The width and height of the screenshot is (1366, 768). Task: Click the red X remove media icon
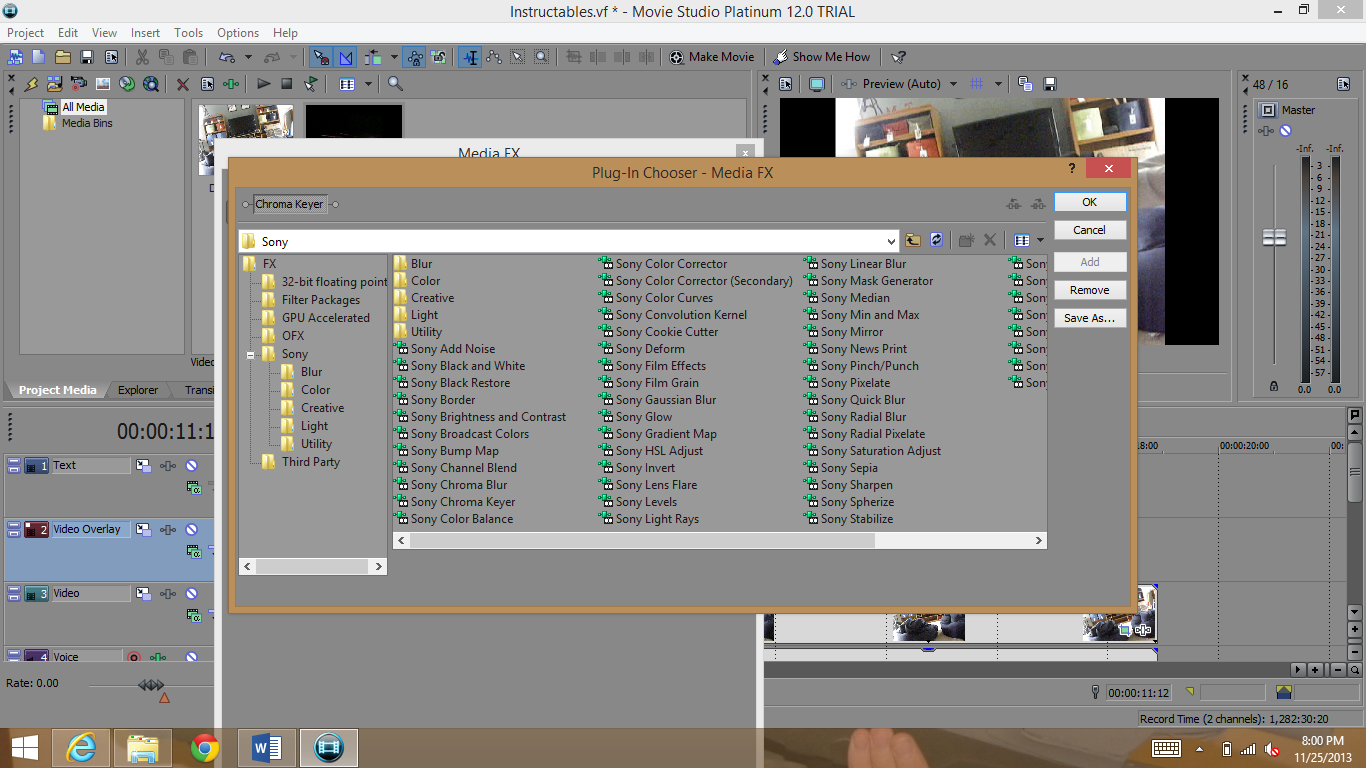coord(183,84)
